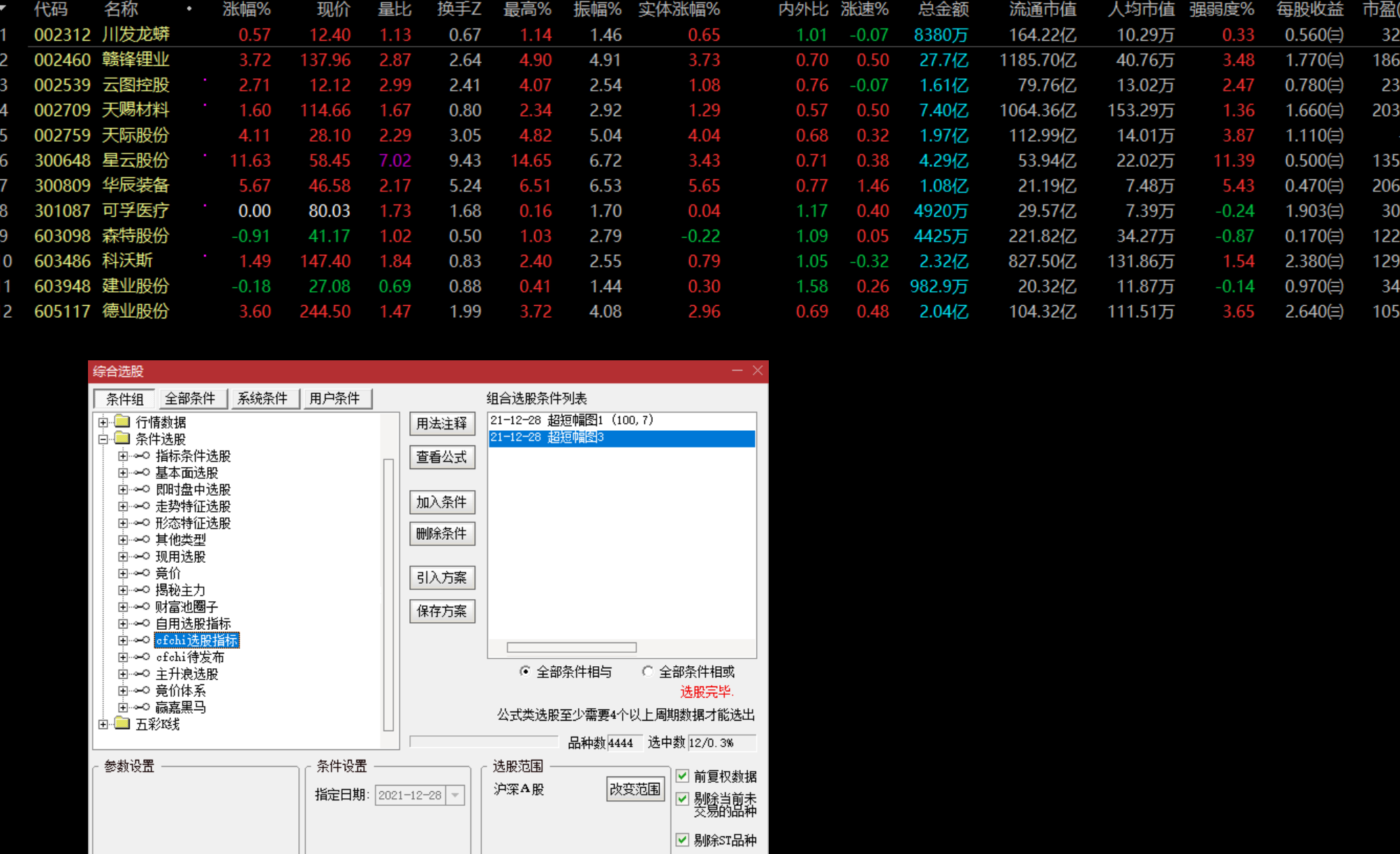The width and height of the screenshot is (1400, 854).
Task: Click the 五彩K线 folder icon
Action: coord(123,724)
